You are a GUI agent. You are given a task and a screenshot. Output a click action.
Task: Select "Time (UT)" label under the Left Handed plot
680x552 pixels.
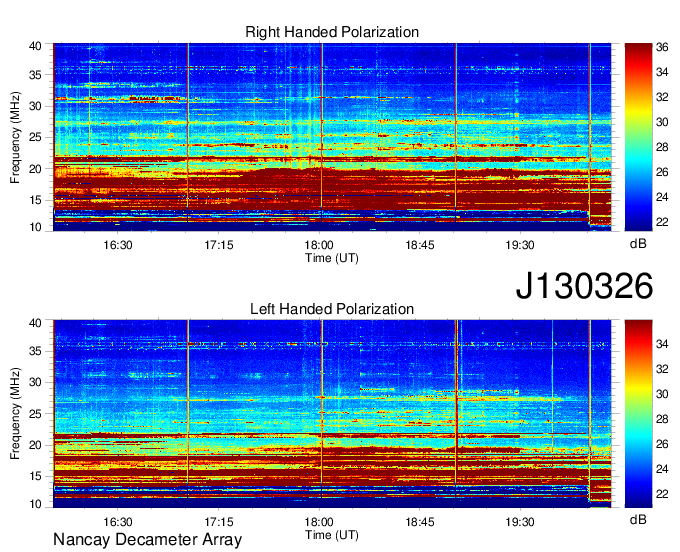[332, 535]
